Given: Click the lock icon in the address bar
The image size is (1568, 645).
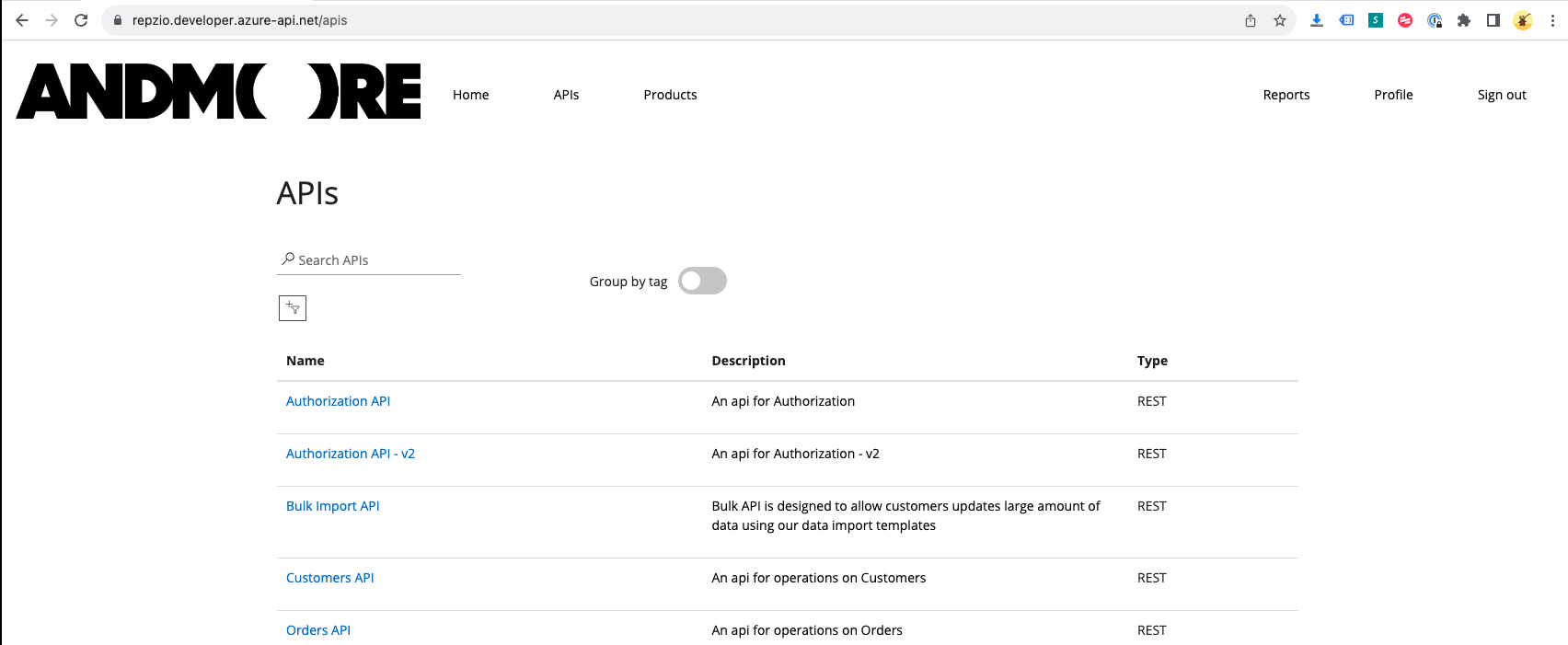Looking at the screenshot, I should pyautogui.click(x=118, y=20).
